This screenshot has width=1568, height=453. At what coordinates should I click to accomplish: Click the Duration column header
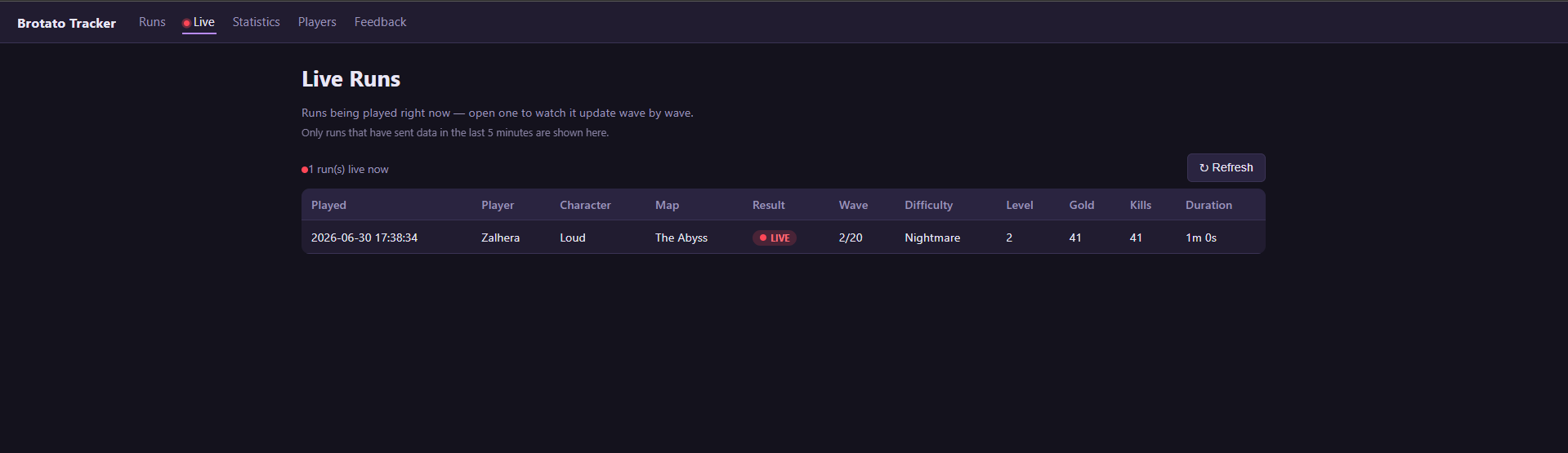[1208, 205]
